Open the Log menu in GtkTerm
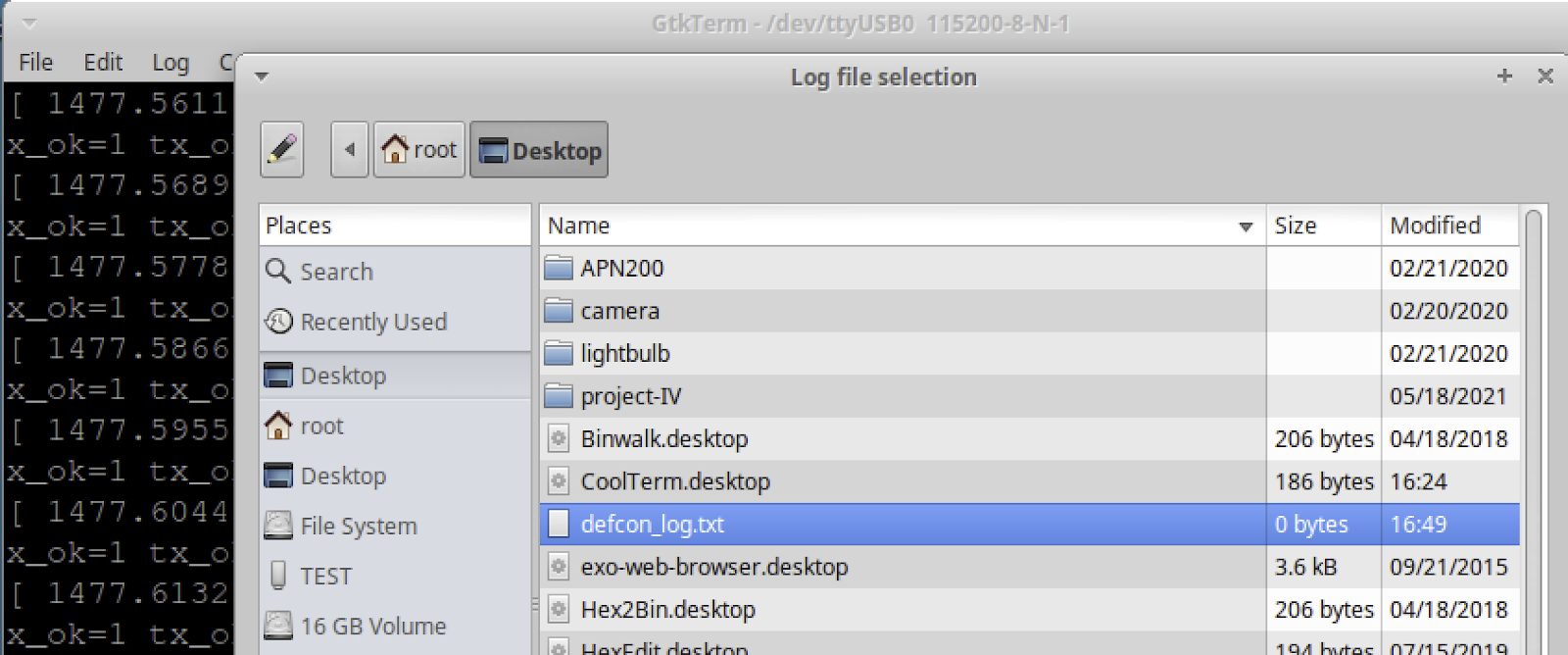Viewport: 1568px width, 655px height. point(171,63)
